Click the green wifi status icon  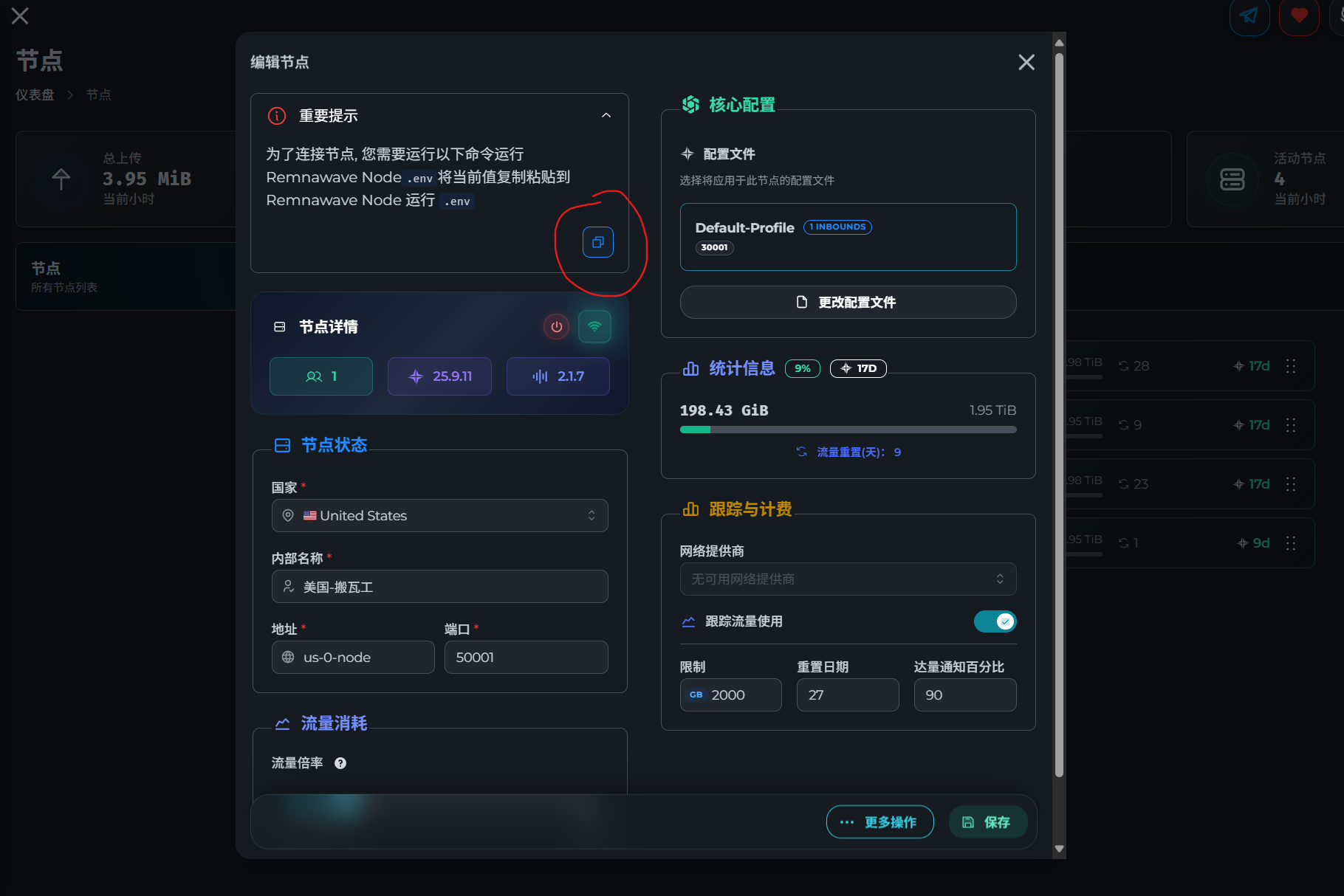click(594, 327)
